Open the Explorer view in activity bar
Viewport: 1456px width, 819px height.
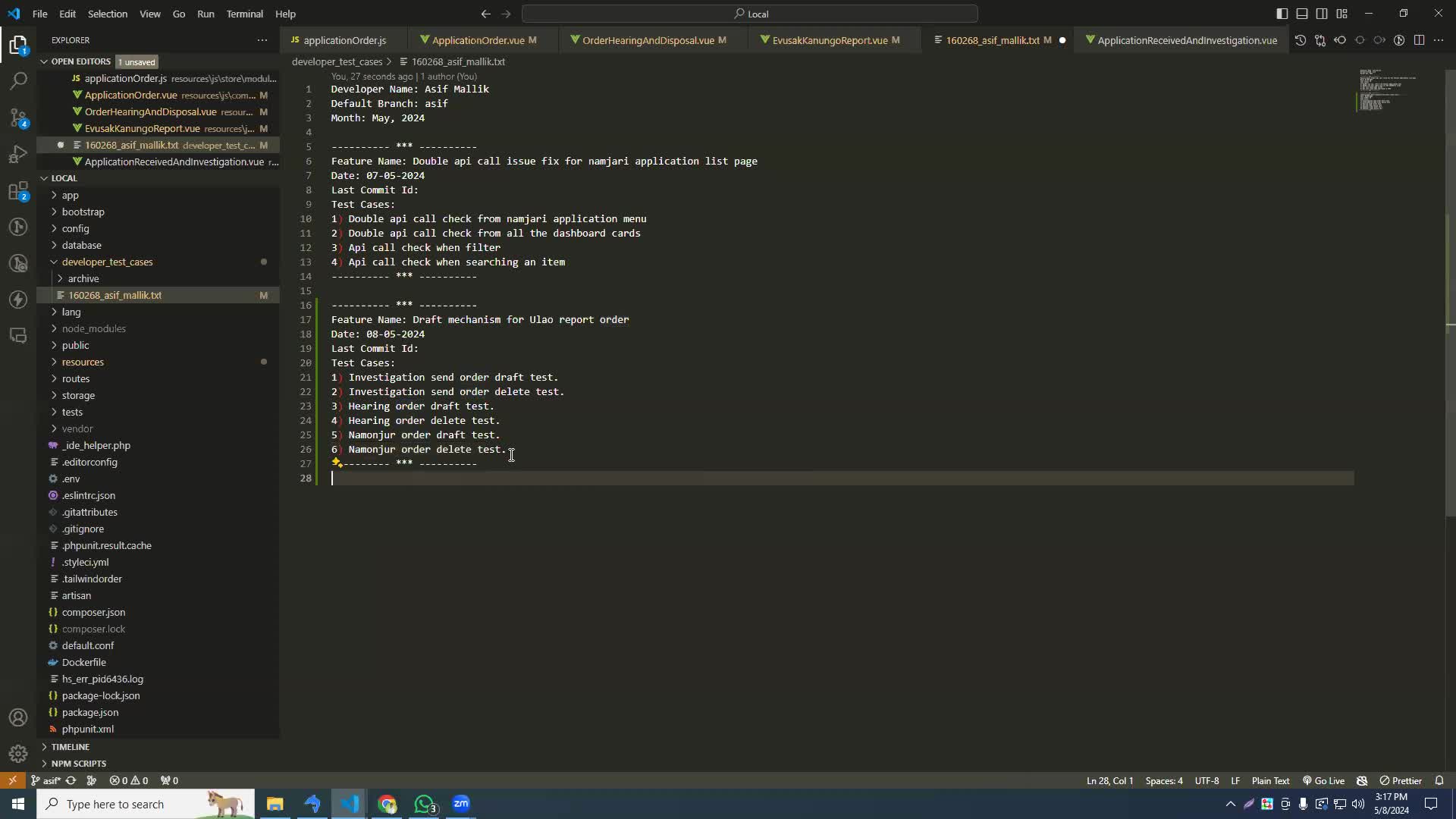pos(18,45)
